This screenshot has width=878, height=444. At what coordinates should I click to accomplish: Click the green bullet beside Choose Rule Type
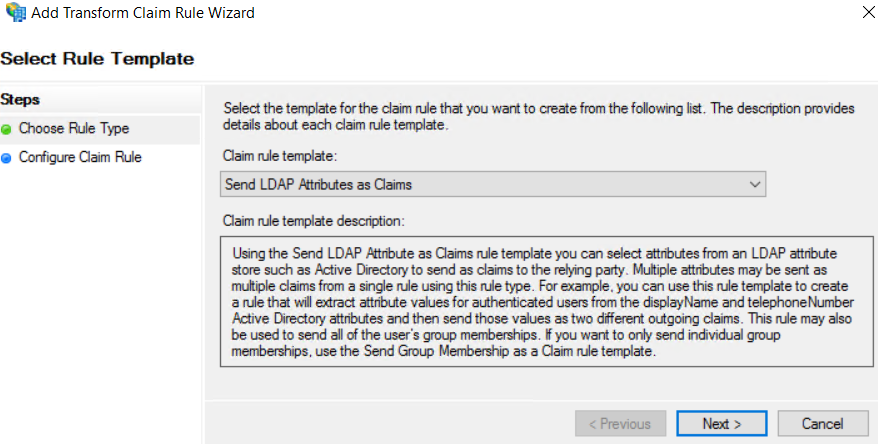click(x=6, y=129)
